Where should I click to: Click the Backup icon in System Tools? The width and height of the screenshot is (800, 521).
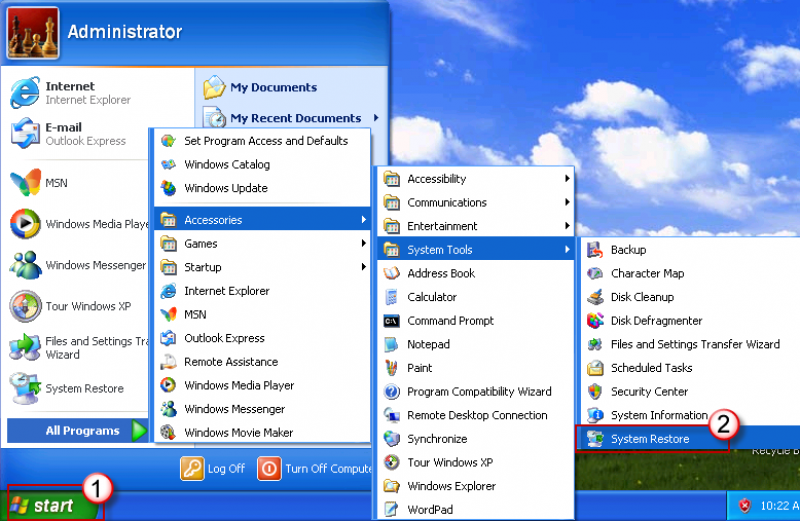(595, 250)
